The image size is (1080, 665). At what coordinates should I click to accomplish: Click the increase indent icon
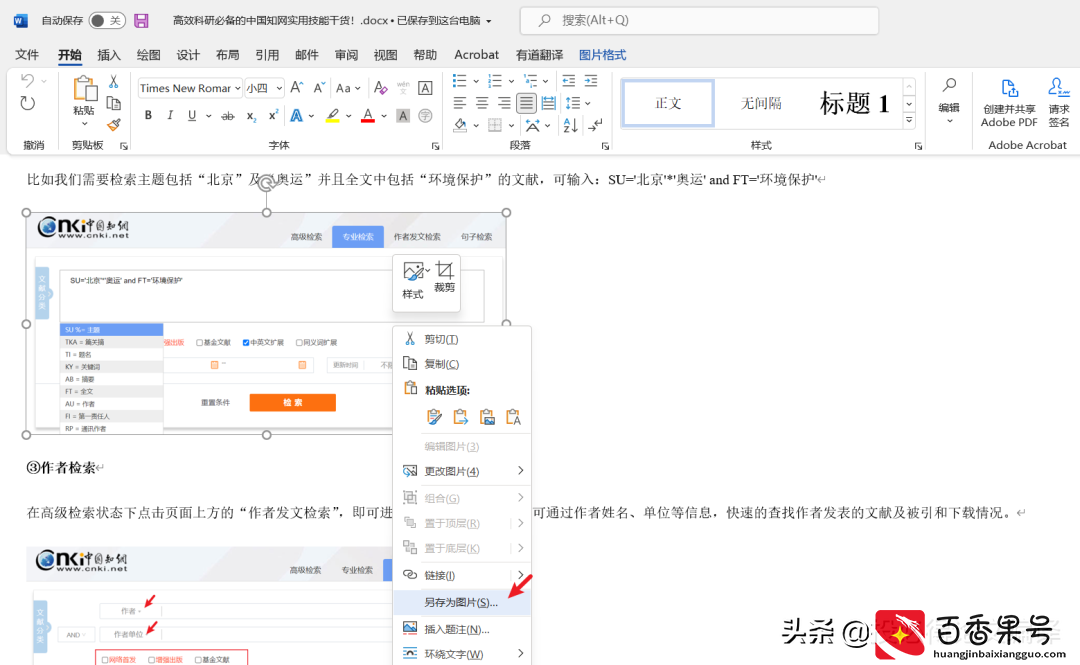click(591, 81)
